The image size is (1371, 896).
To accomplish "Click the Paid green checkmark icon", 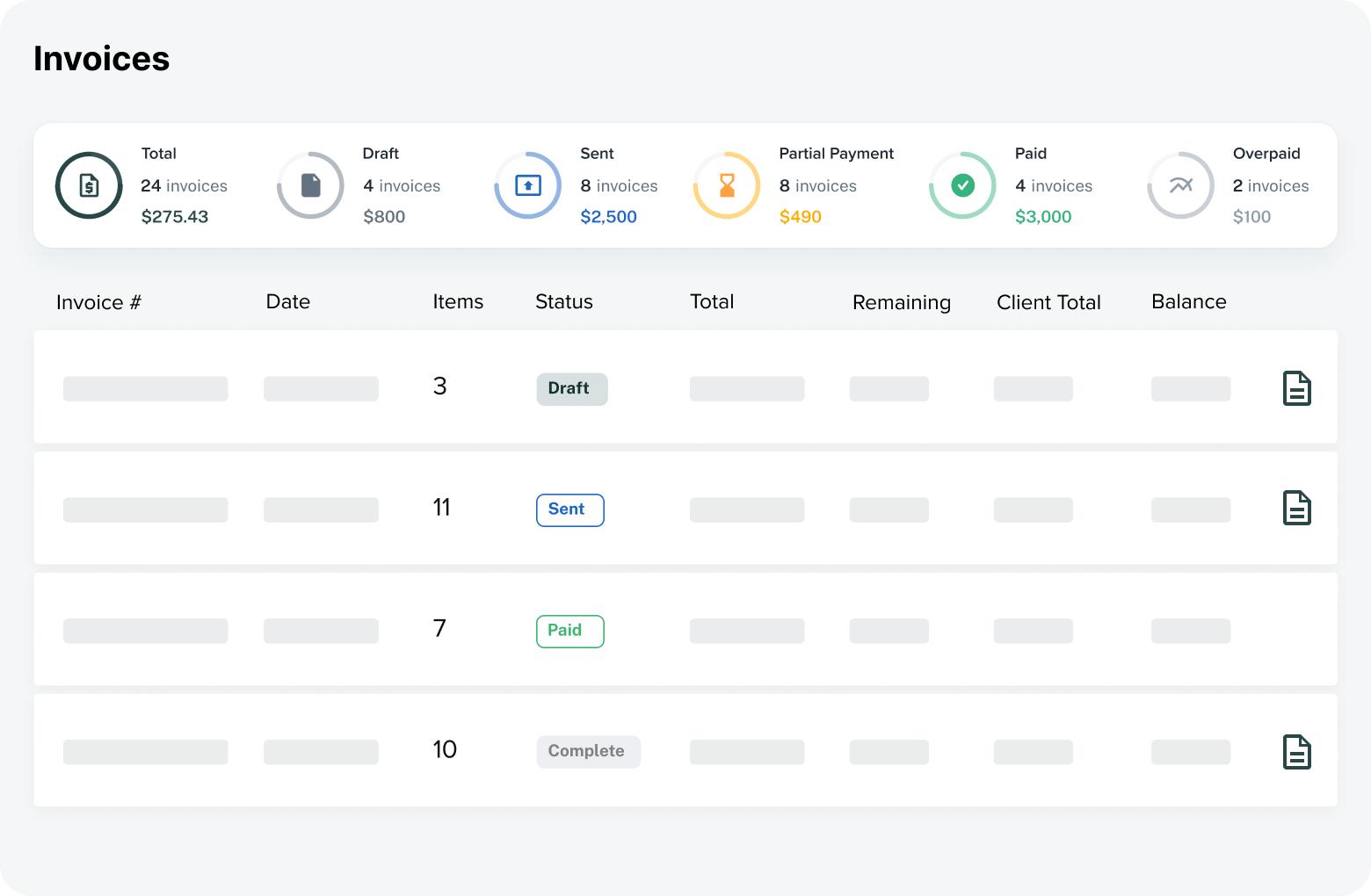I will click(962, 185).
